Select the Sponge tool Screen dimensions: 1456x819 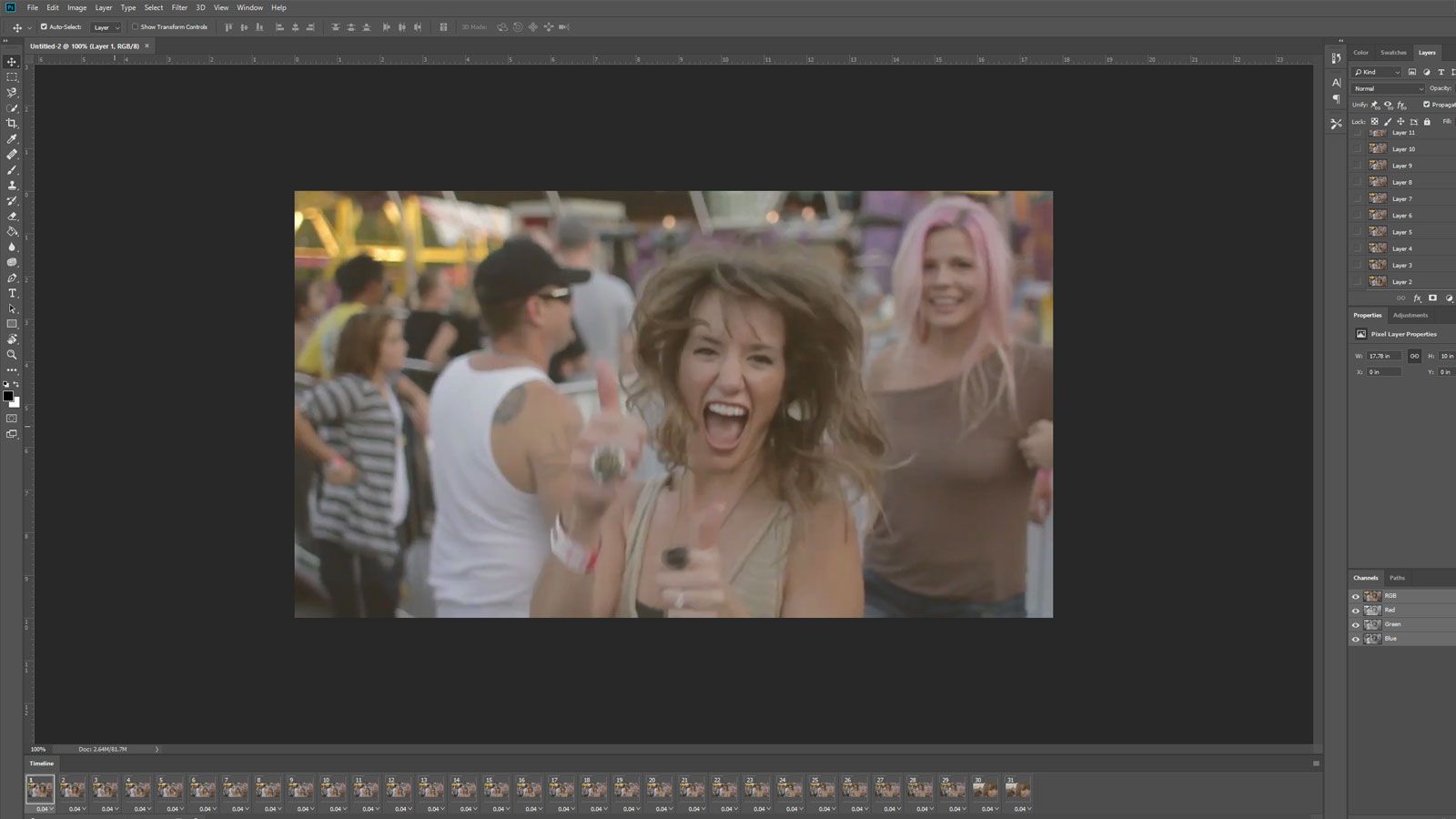(x=12, y=262)
